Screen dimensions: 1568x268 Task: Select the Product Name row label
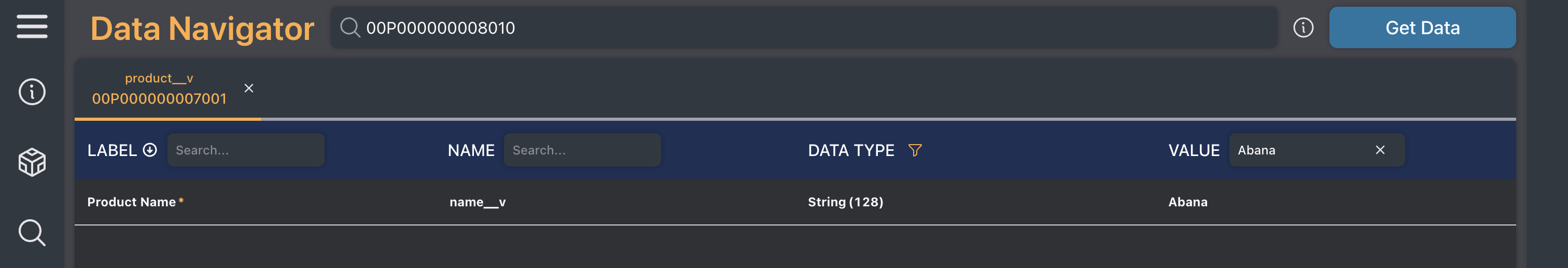pos(132,202)
